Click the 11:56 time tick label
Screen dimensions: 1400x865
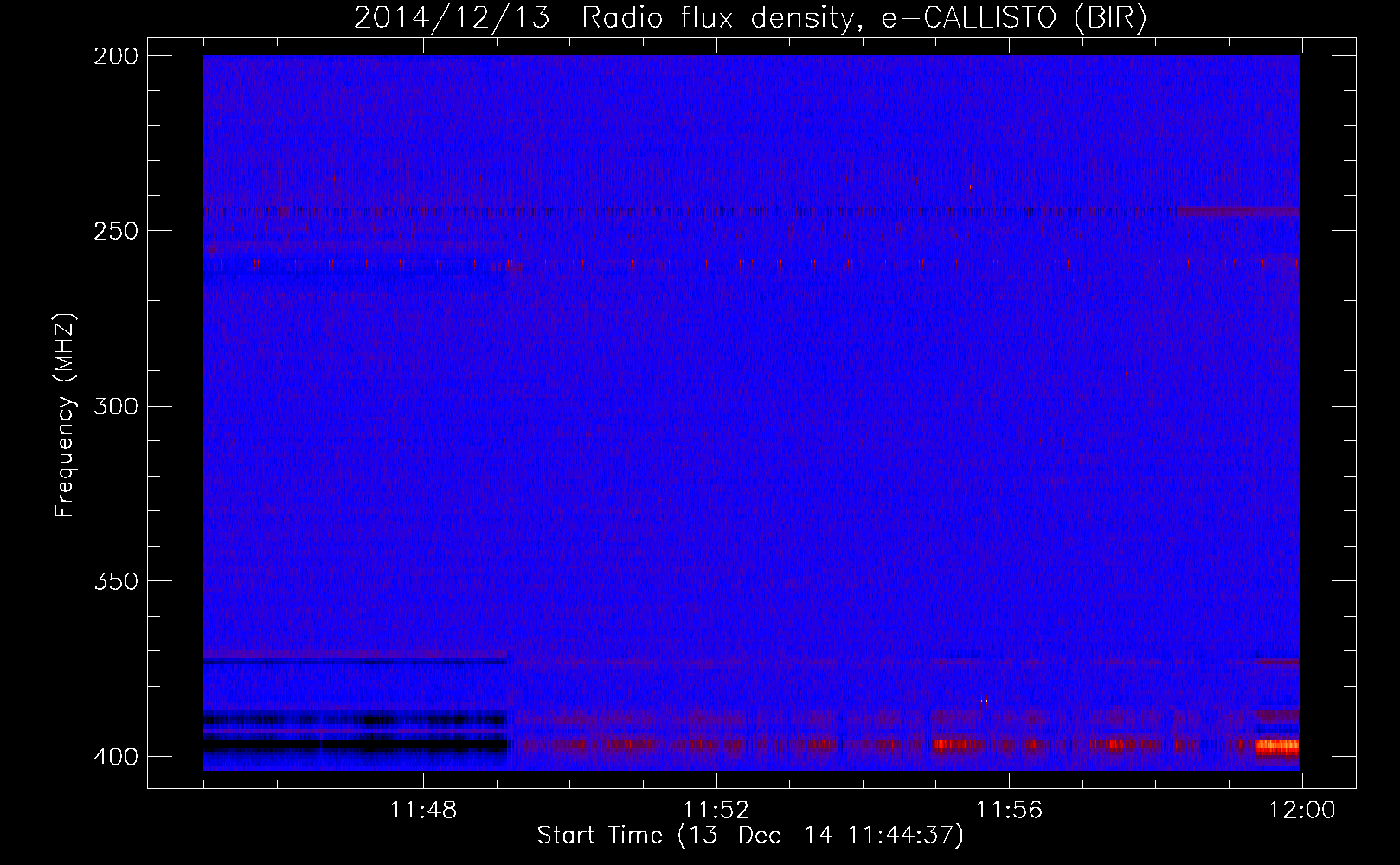point(1009,811)
